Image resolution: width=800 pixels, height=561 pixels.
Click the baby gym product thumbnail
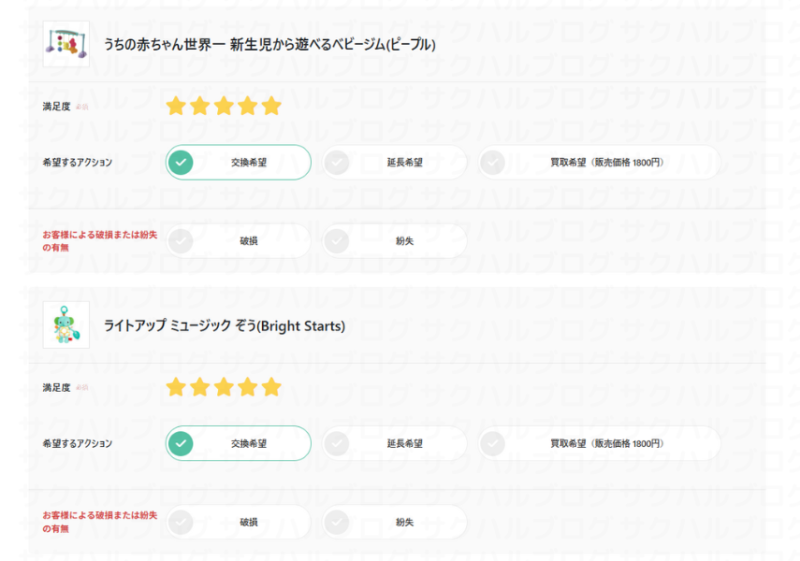66,44
